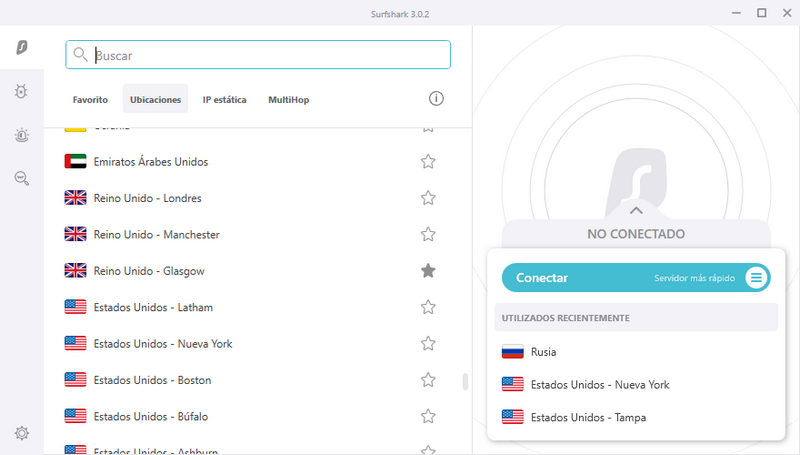Open the Alert siren icon in sidebar

(21, 135)
